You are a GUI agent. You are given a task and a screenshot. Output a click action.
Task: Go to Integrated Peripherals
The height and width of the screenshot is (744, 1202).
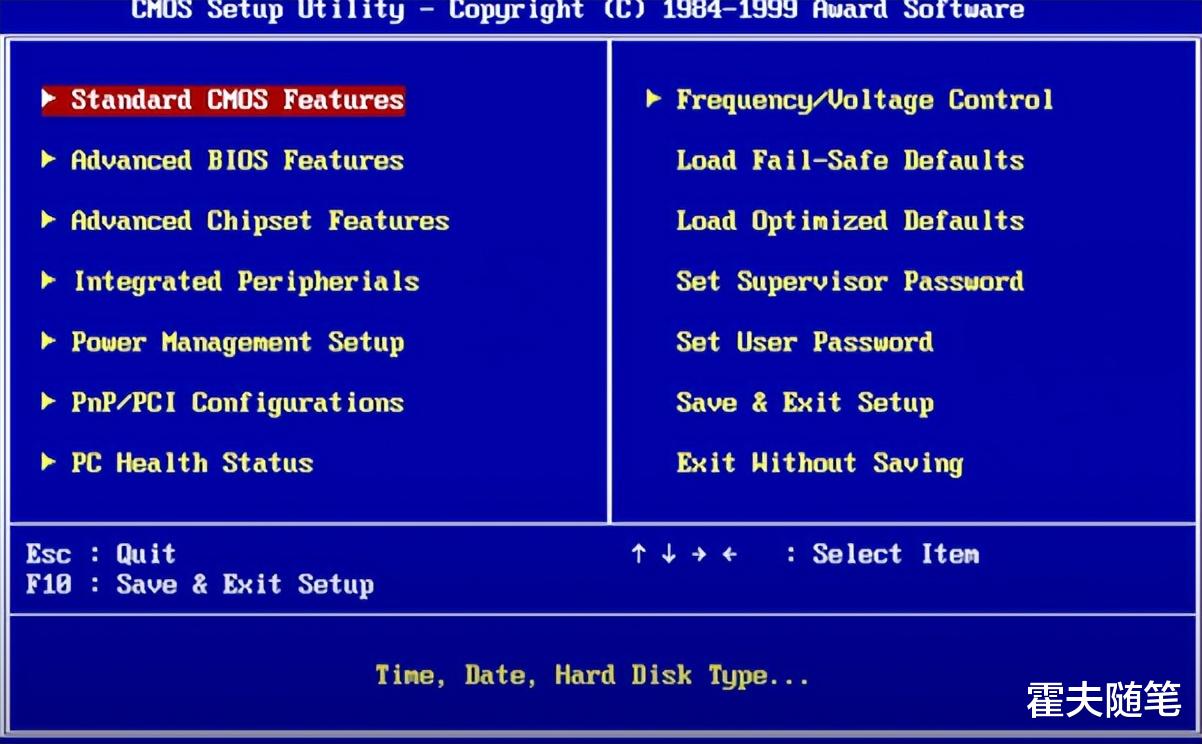[246, 282]
